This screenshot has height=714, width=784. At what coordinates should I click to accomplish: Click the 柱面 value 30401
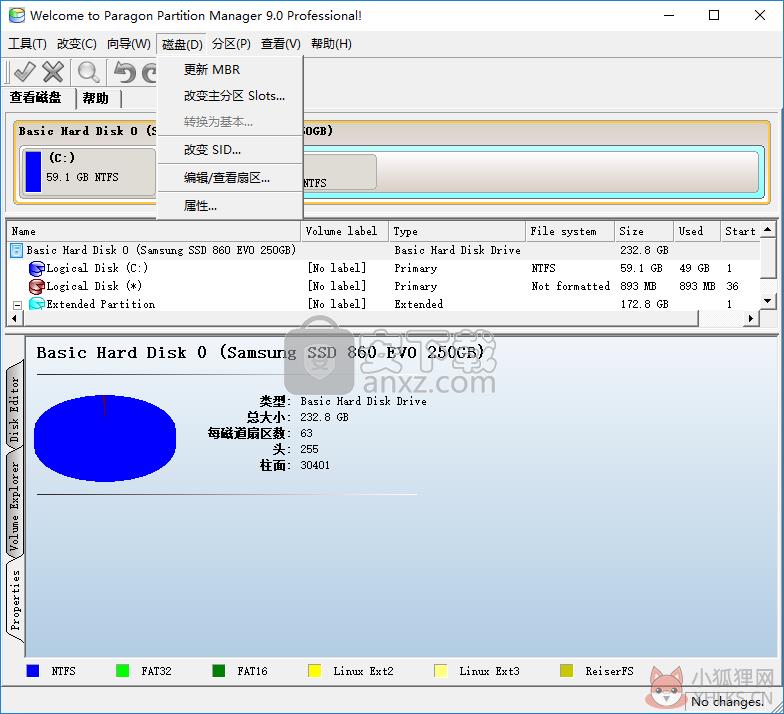pos(315,466)
